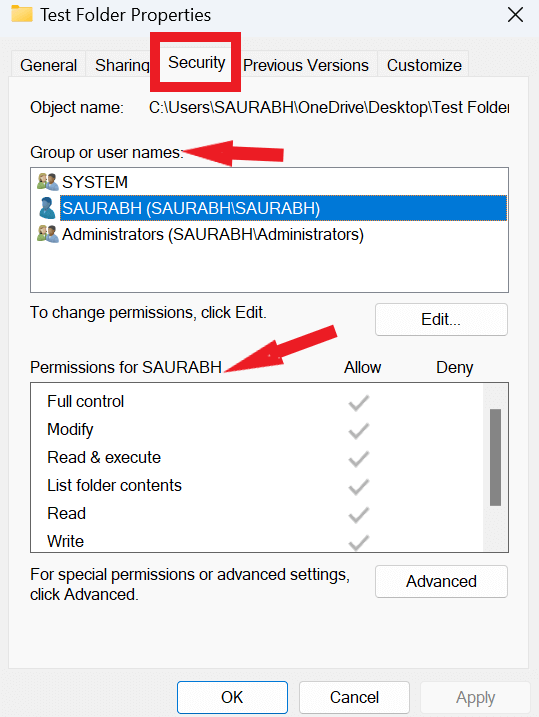
Task: Open the General tab
Action: point(48,65)
